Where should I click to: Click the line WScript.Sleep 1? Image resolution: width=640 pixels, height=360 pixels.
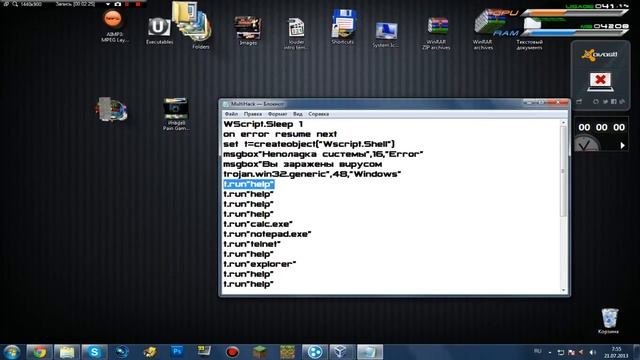(x=263, y=124)
